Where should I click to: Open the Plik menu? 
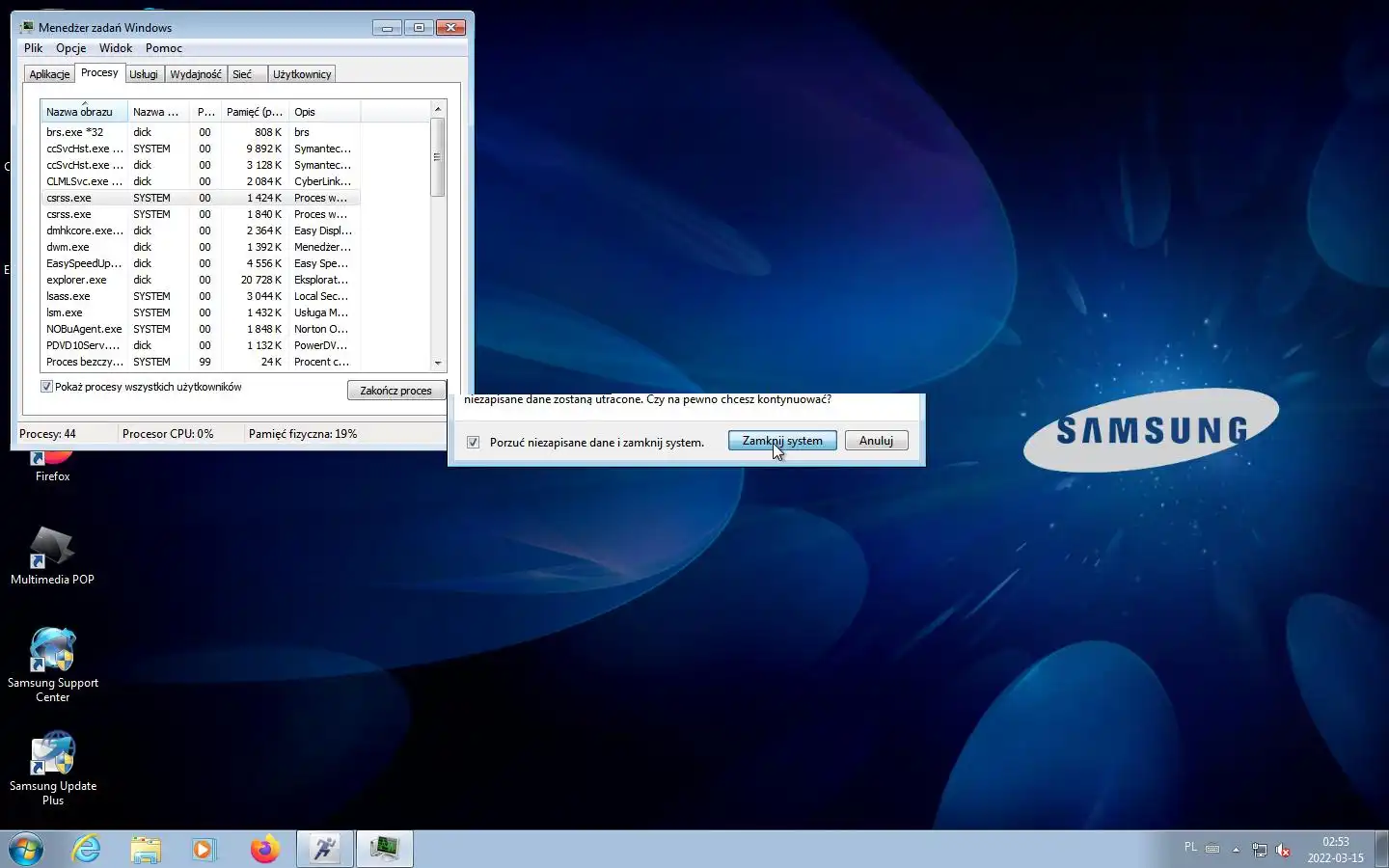pyautogui.click(x=34, y=48)
